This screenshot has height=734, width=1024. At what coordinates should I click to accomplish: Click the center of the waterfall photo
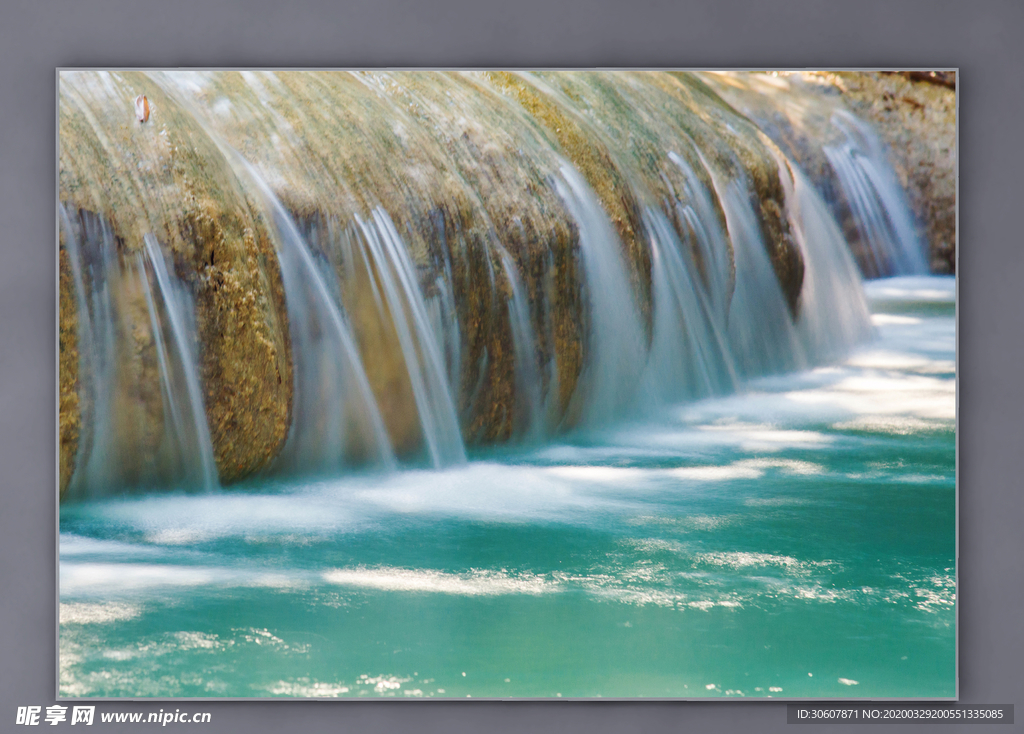point(507,384)
